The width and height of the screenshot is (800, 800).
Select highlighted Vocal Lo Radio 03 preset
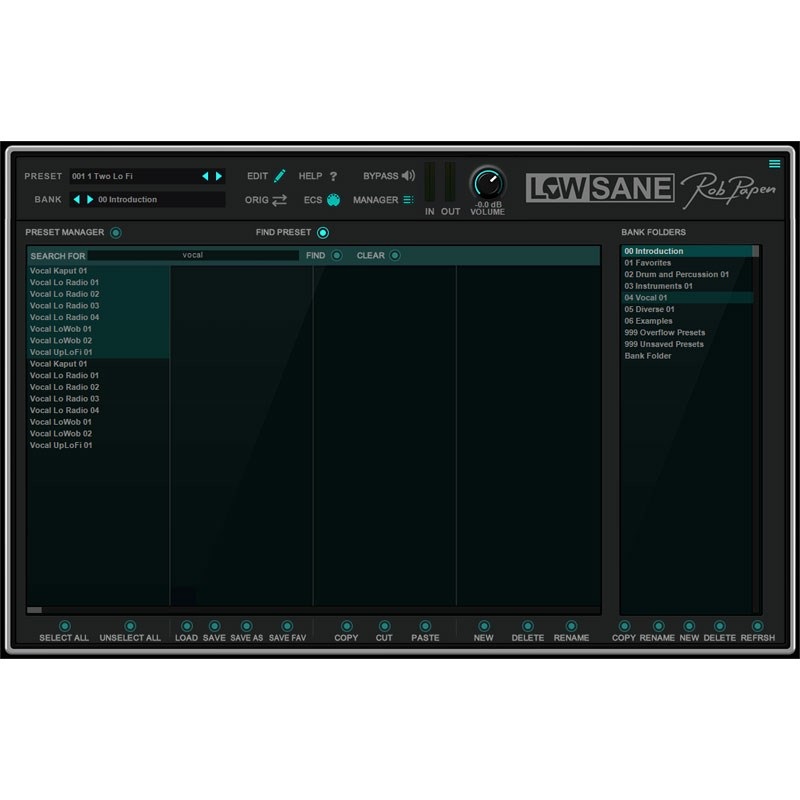[x=98, y=306]
